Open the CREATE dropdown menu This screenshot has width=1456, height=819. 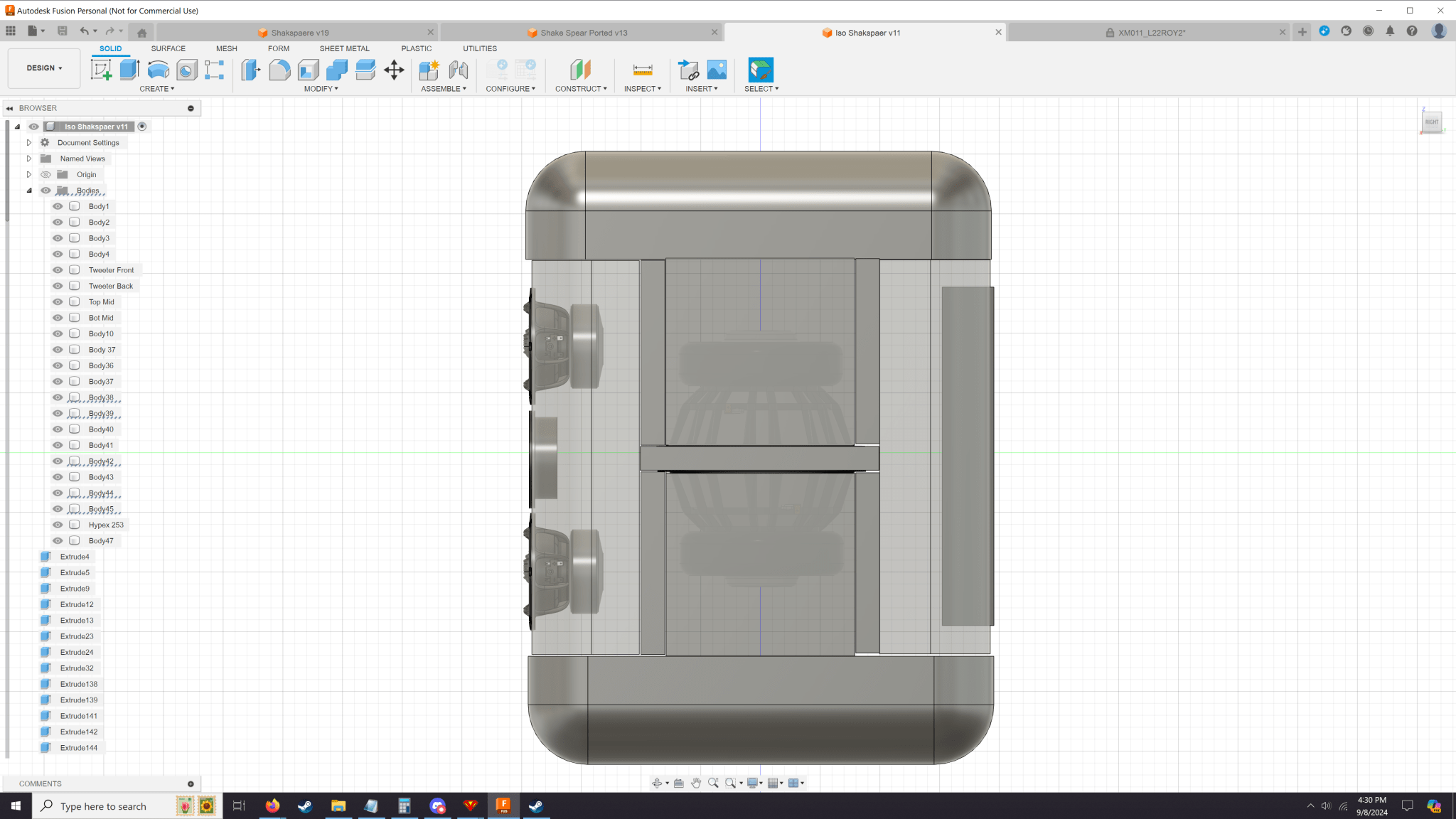[156, 89]
